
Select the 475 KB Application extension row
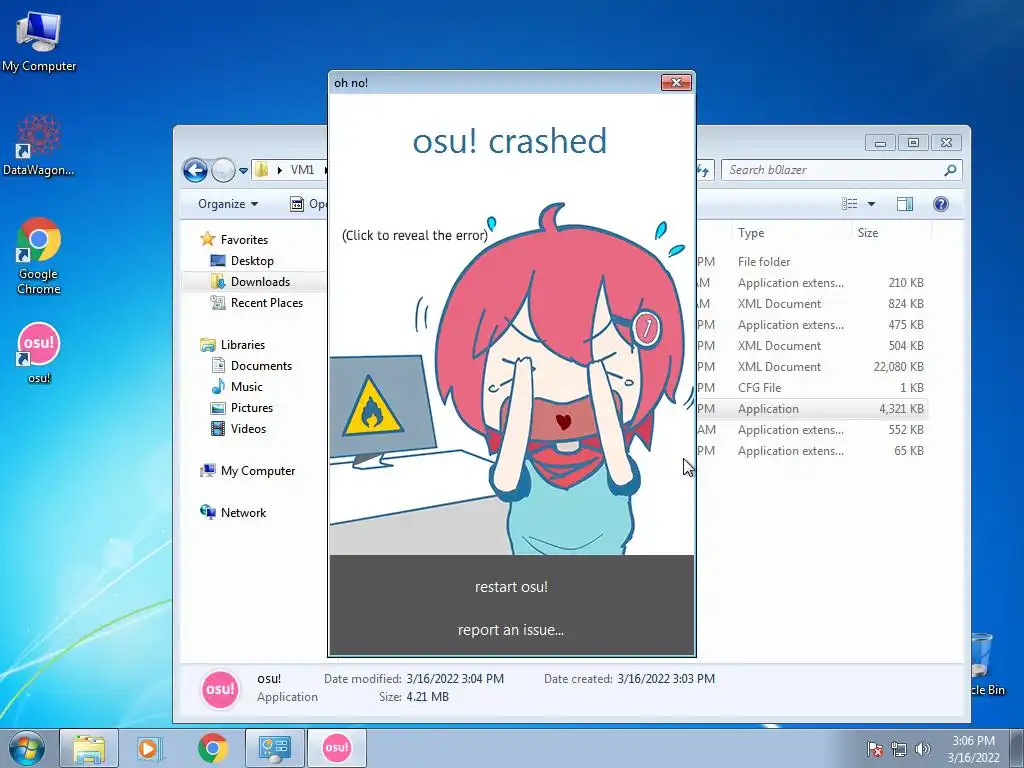[812, 325]
